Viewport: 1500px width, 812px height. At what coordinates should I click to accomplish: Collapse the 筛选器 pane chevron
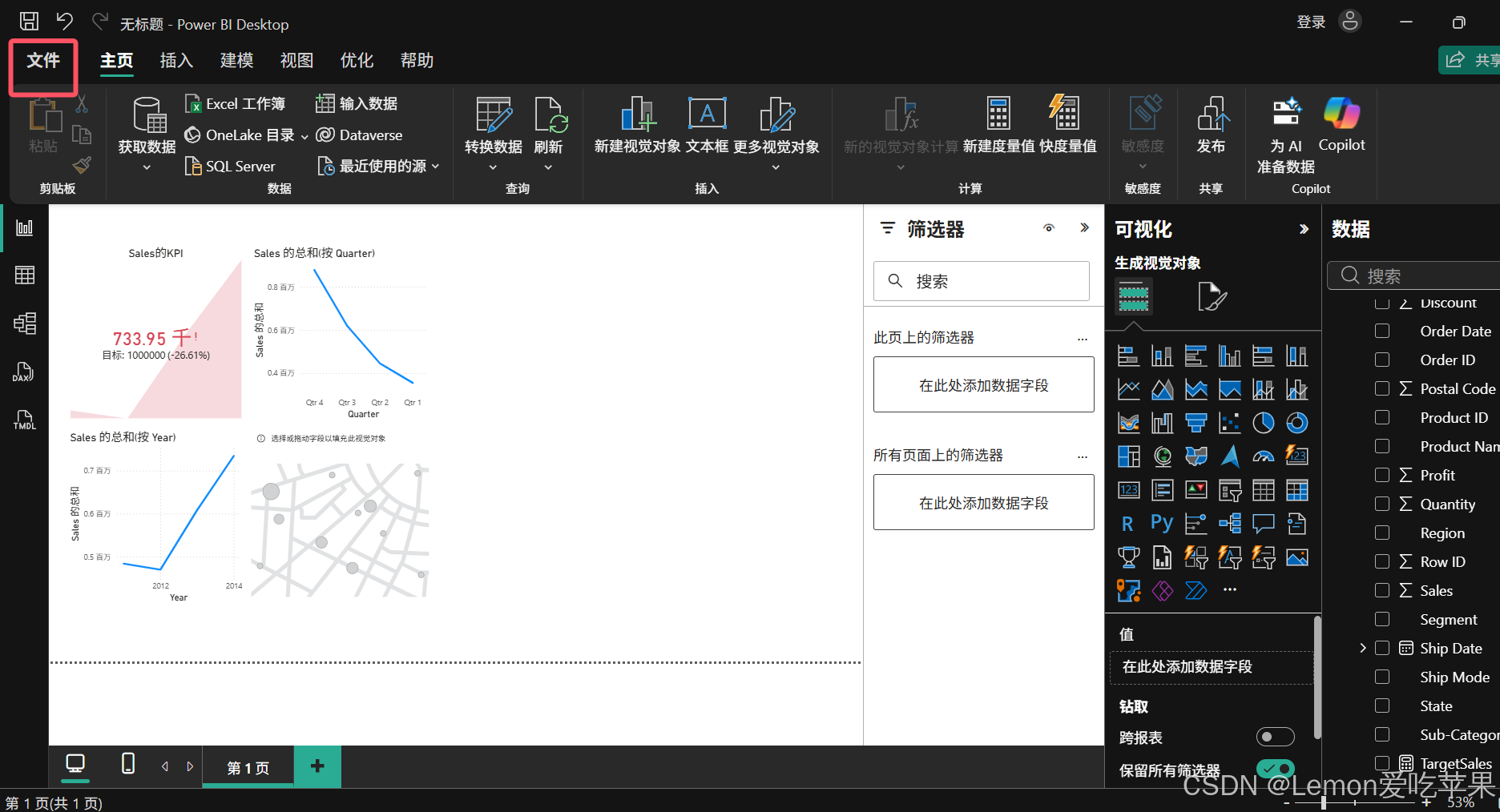tap(1084, 227)
